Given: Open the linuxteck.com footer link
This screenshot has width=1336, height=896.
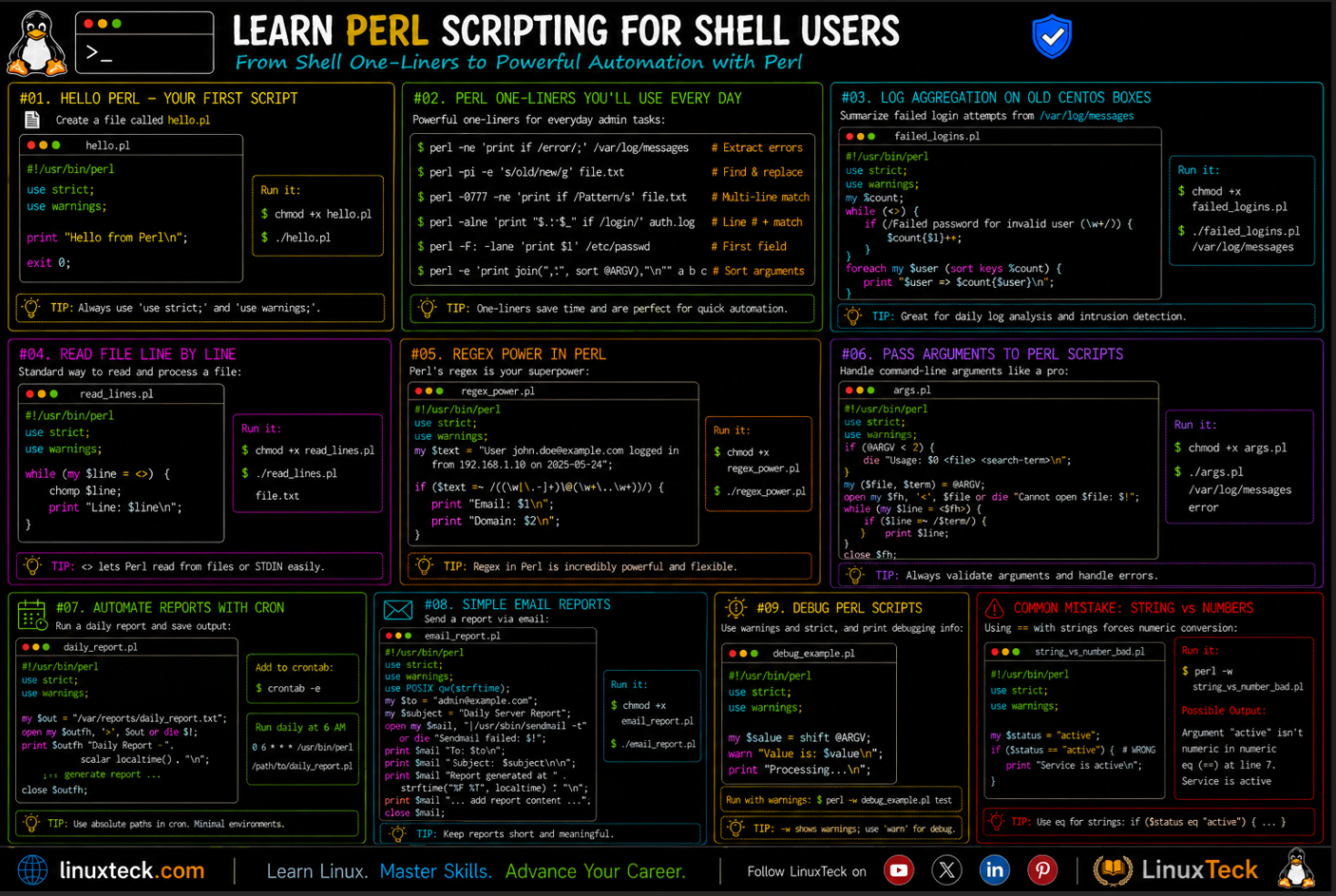Looking at the screenshot, I should point(132,870).
